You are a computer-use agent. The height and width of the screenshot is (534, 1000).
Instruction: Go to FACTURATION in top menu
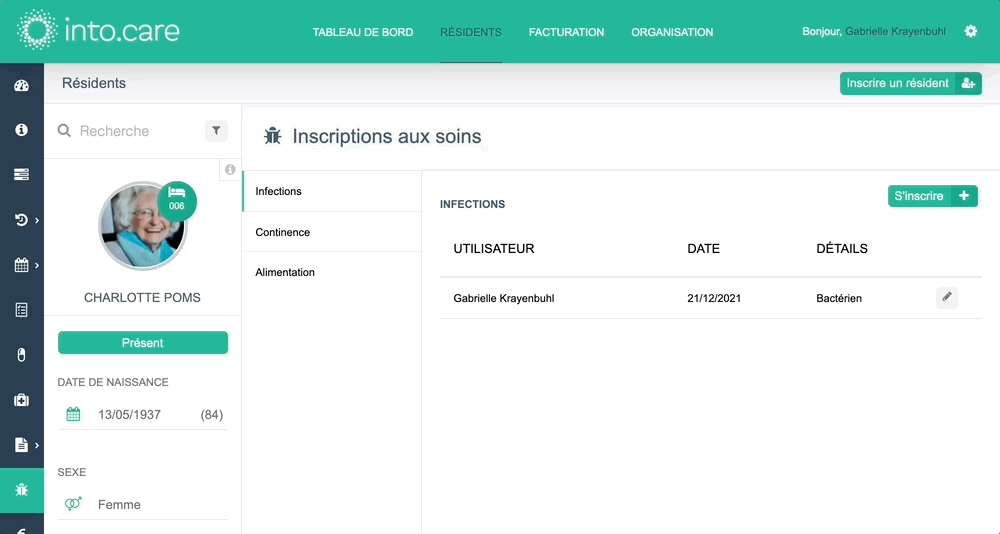[566, 32]
